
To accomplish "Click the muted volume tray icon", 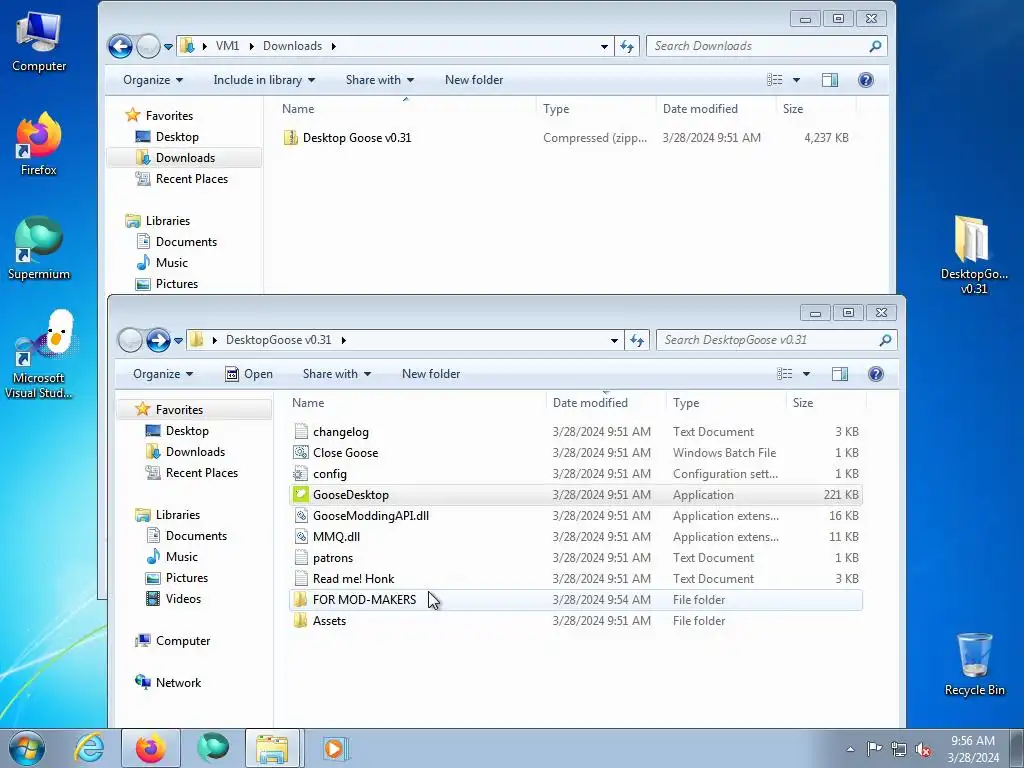I will click(923, 749).
